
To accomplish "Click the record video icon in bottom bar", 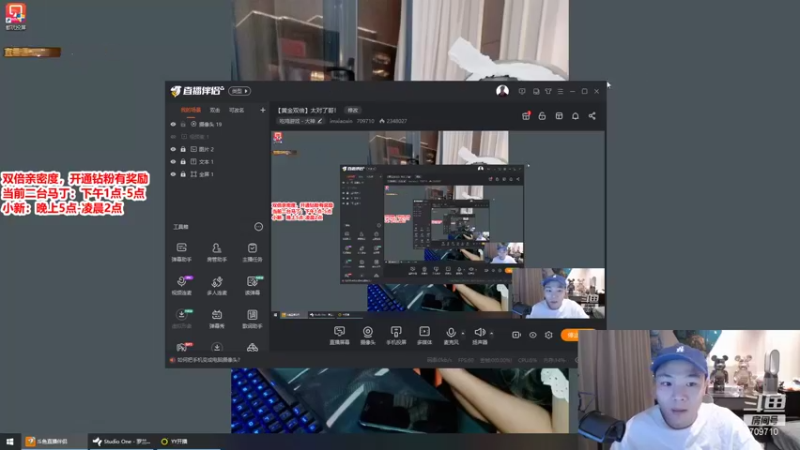I will [x=516, y=335].
